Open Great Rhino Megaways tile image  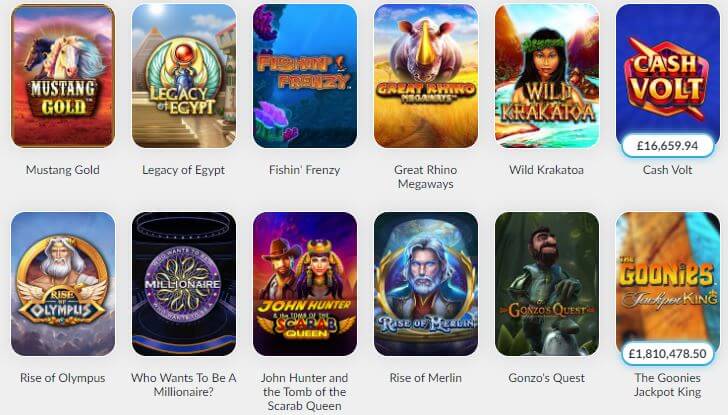[426, 76]
